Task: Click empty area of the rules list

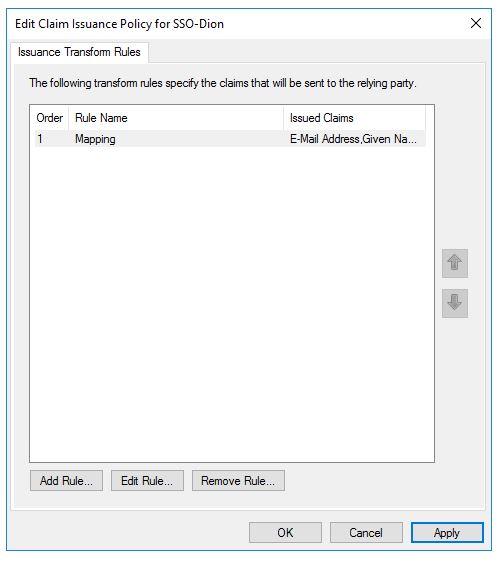Action: (x=232, y=302)
